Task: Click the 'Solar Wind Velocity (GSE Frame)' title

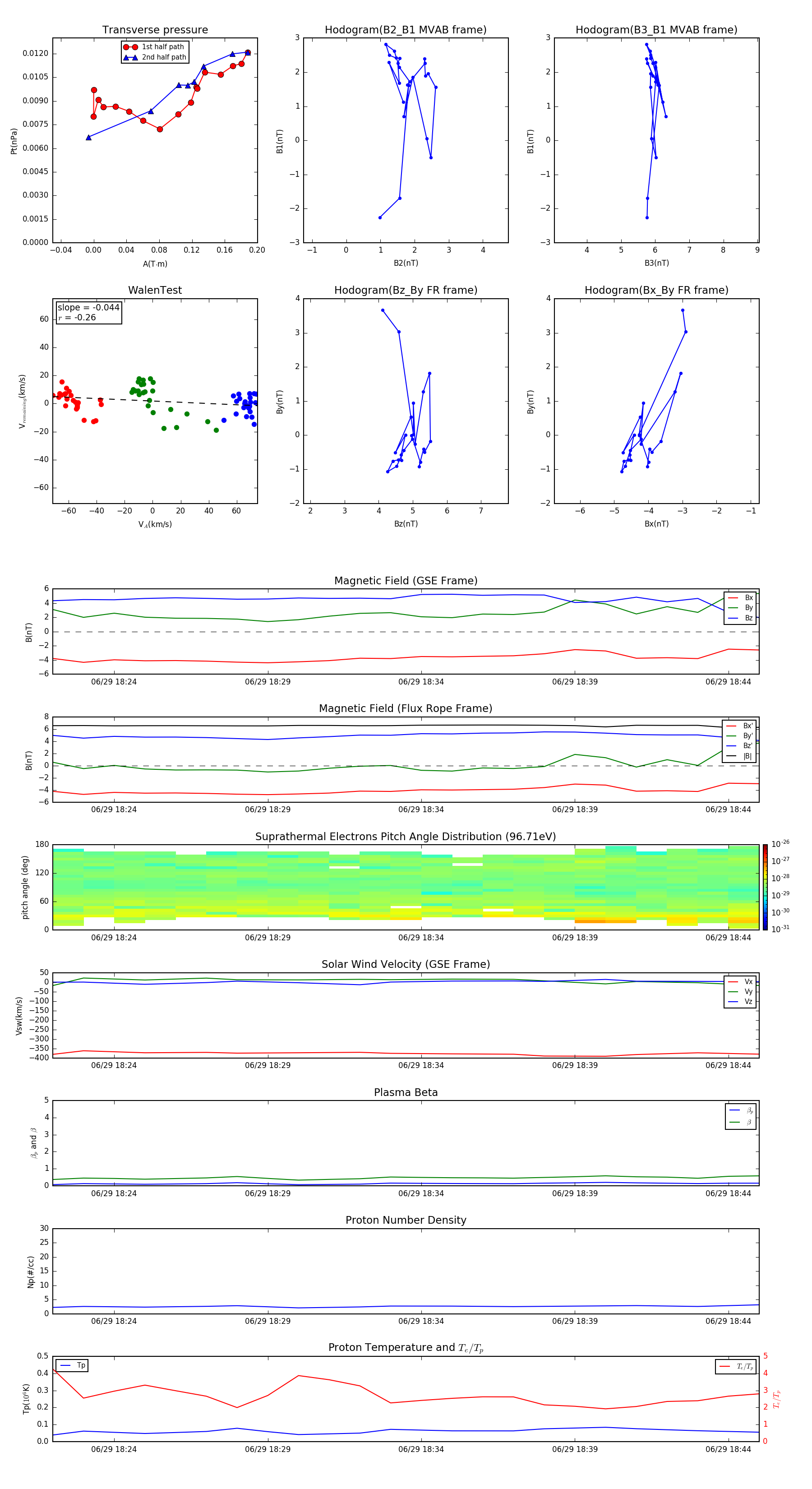Action: click(x=406, y=964)
